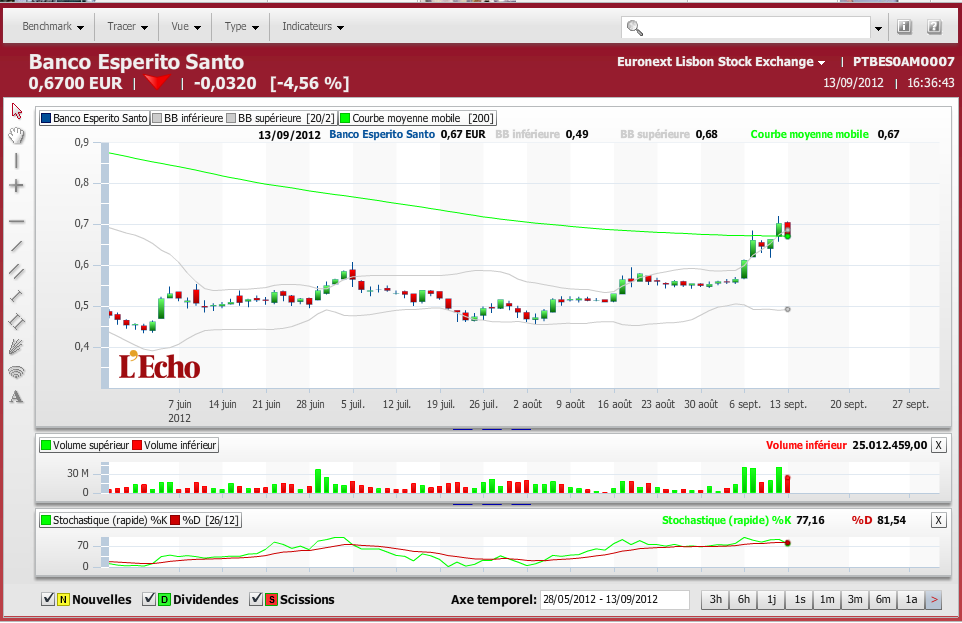Select the horizontal line drawing tool

(17, 221)
